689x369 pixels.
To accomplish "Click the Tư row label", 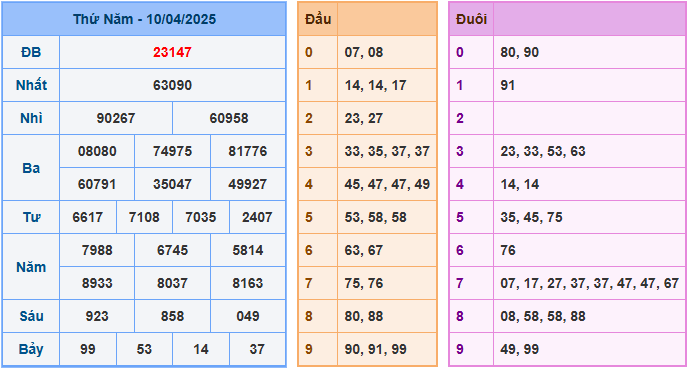I will 31,217.
